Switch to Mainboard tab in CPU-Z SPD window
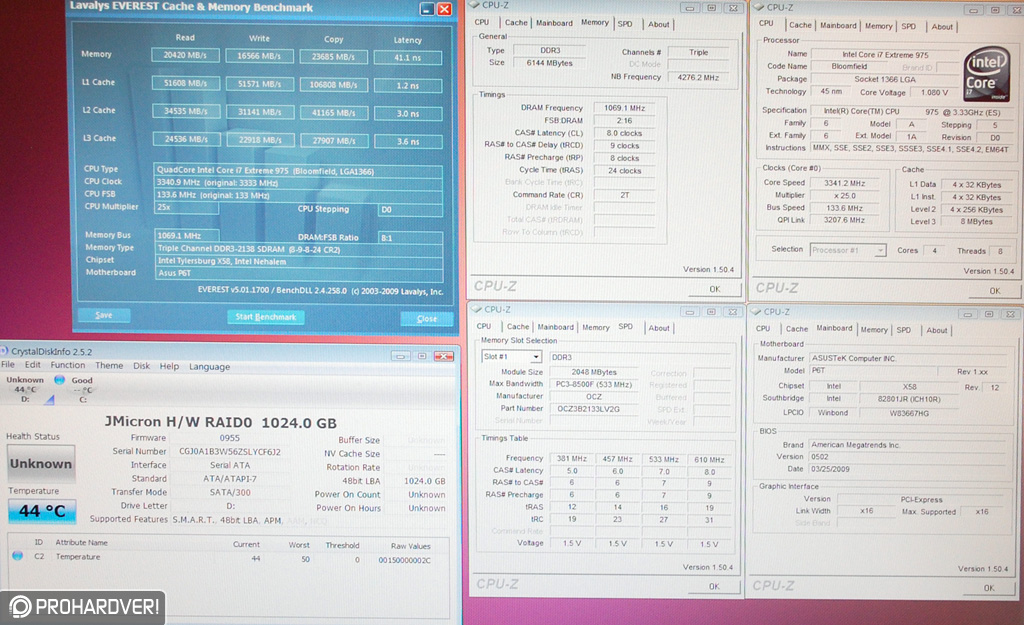The height and width of the screenshot is (625, 1024). 556,327
